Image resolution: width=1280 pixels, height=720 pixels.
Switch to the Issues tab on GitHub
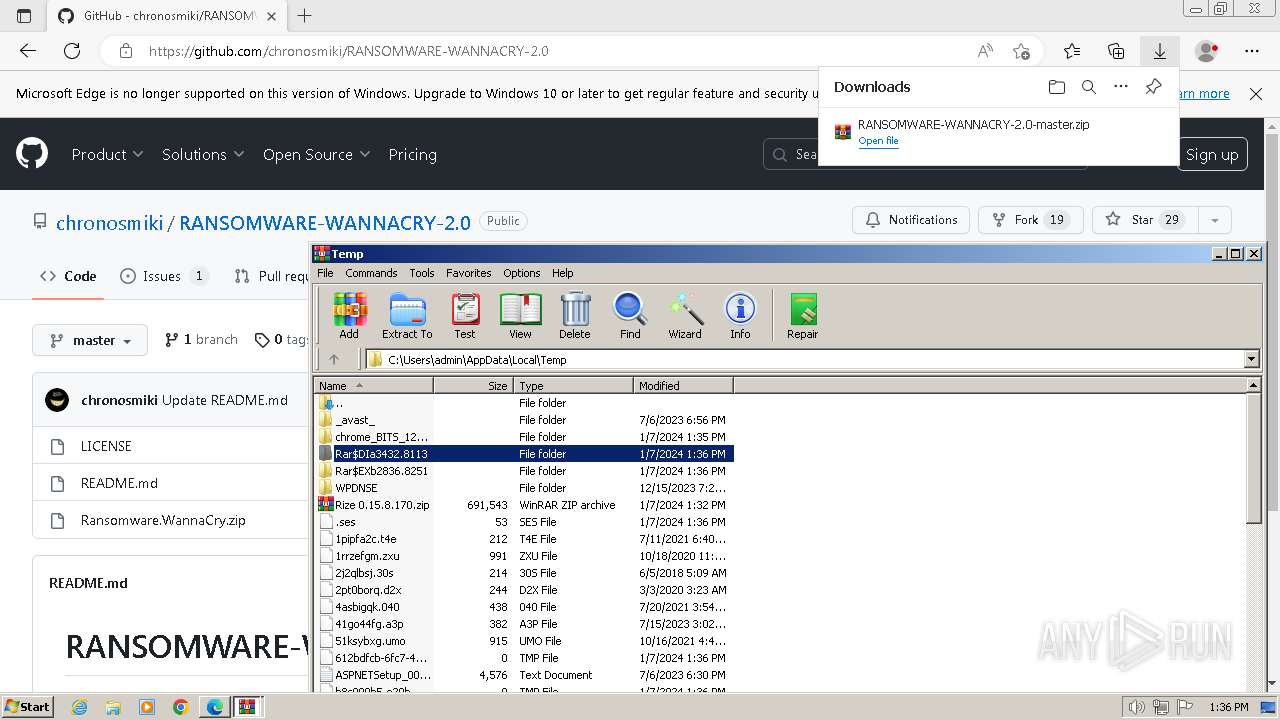tap(163, 276)
